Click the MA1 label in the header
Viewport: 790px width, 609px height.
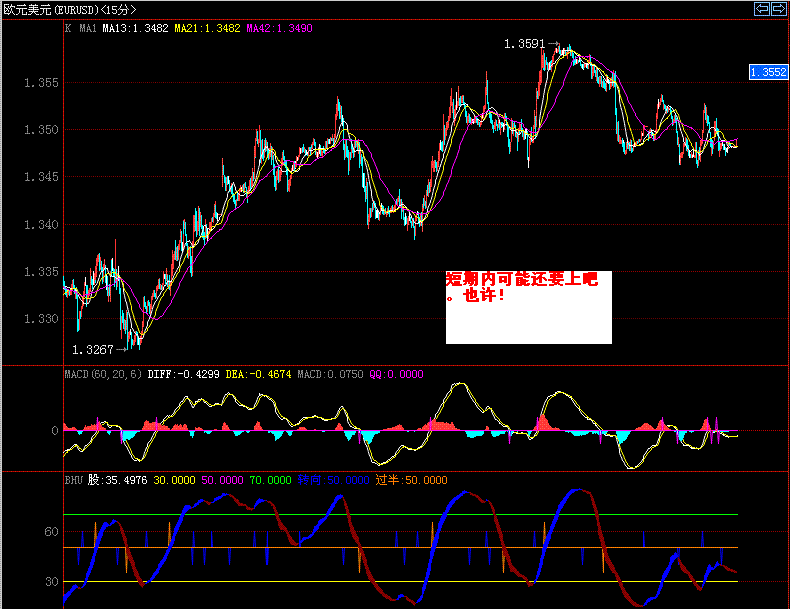tap(88, 28)
